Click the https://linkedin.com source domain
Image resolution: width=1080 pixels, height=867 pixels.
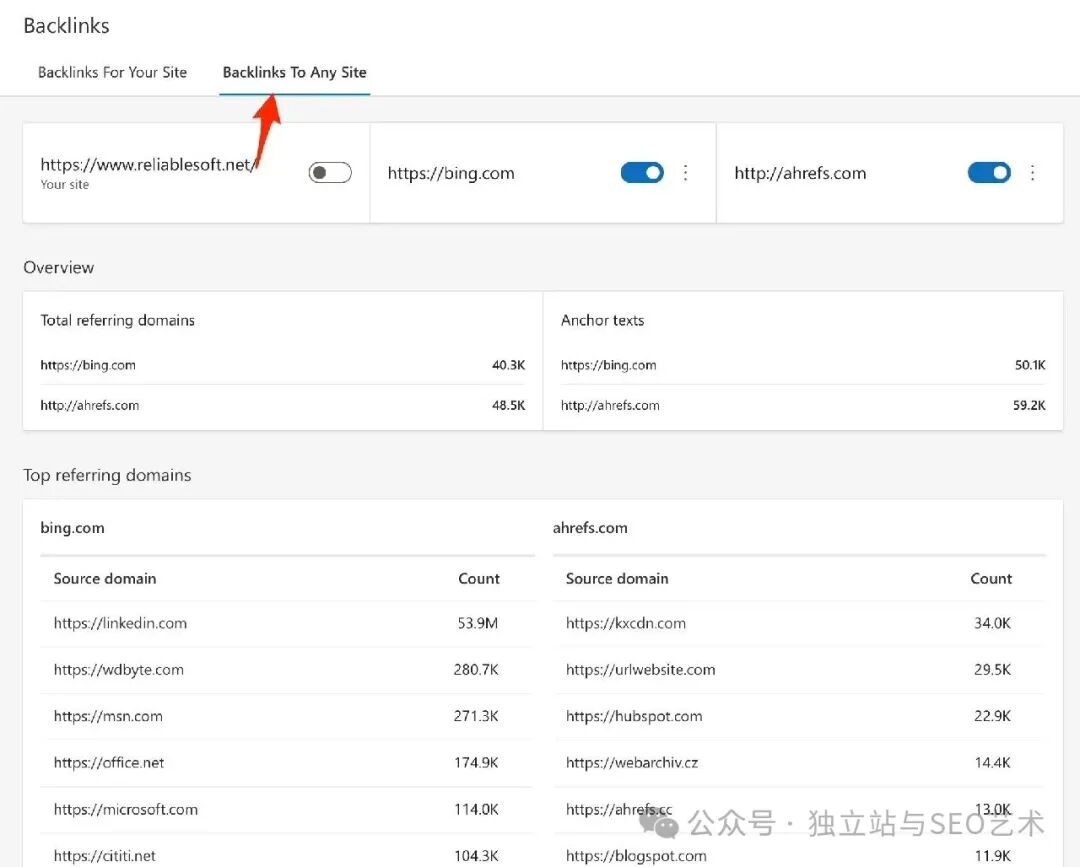point(120,623)
